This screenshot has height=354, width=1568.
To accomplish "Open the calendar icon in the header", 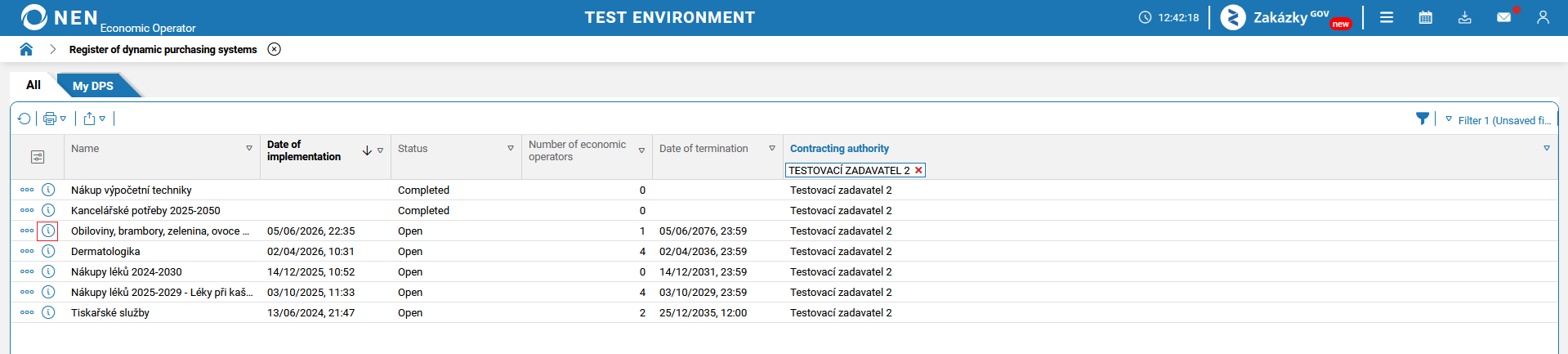I will pyautogui.click(x=1426, y=17).
